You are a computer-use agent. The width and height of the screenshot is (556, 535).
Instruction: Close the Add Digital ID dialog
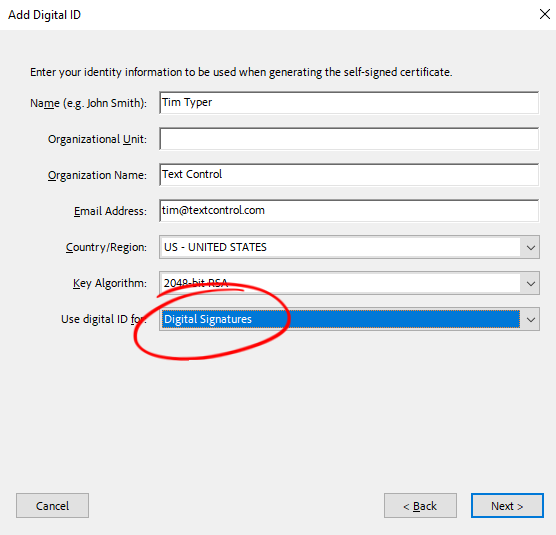[545, 15]
